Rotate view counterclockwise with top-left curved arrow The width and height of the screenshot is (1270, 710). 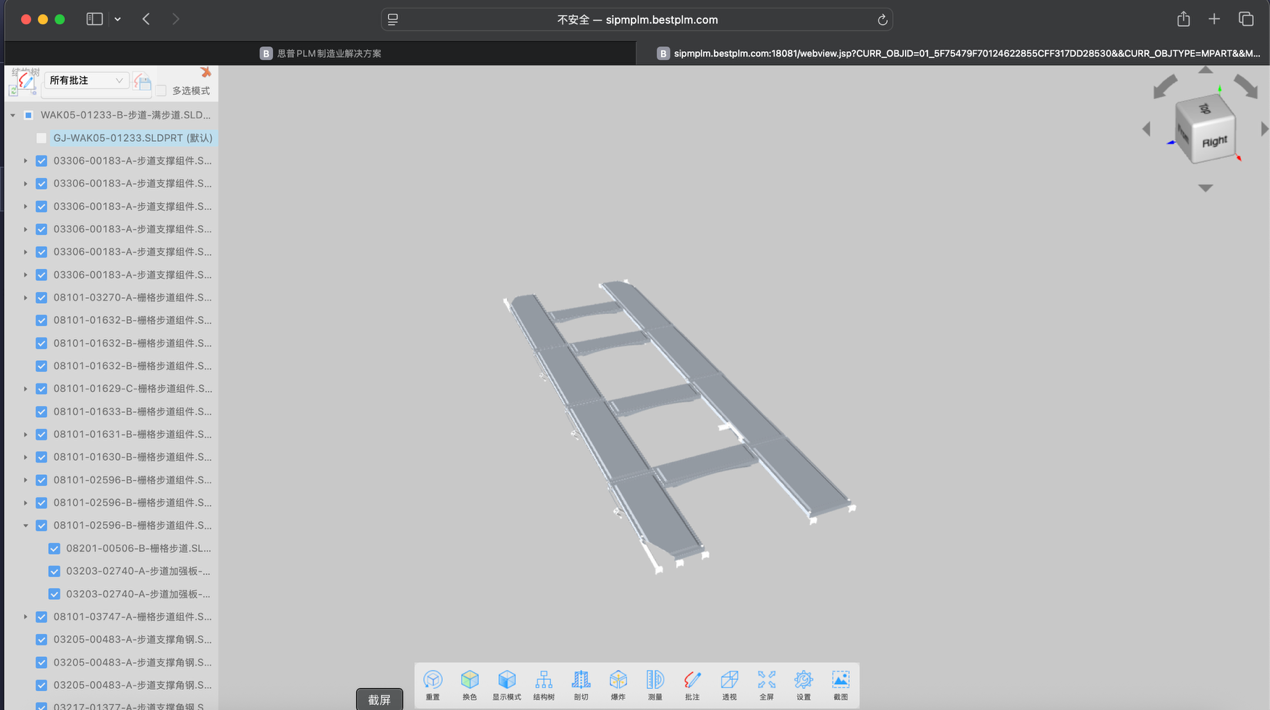[1165, 87]
